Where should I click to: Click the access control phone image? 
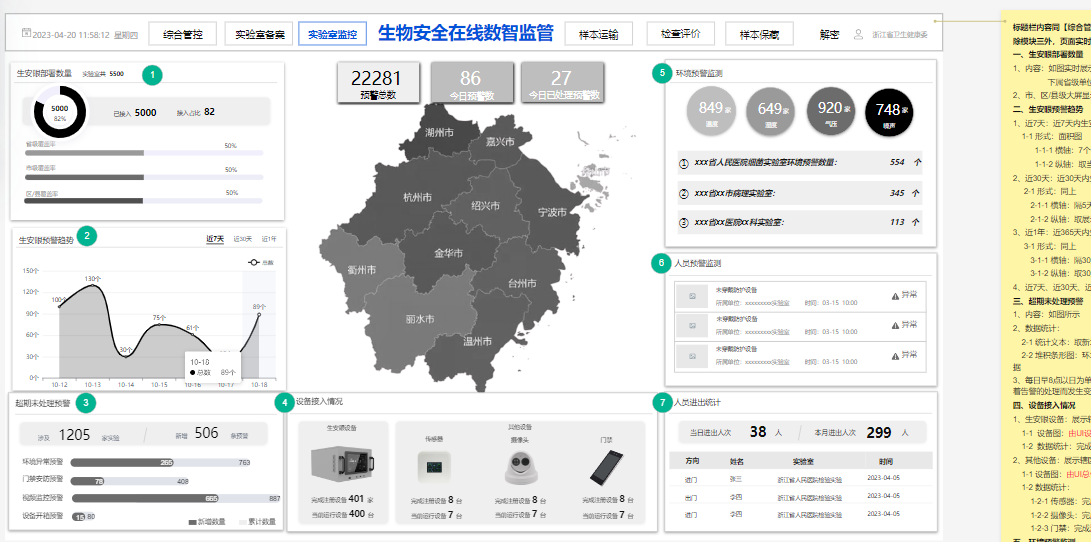coord(607,466)
